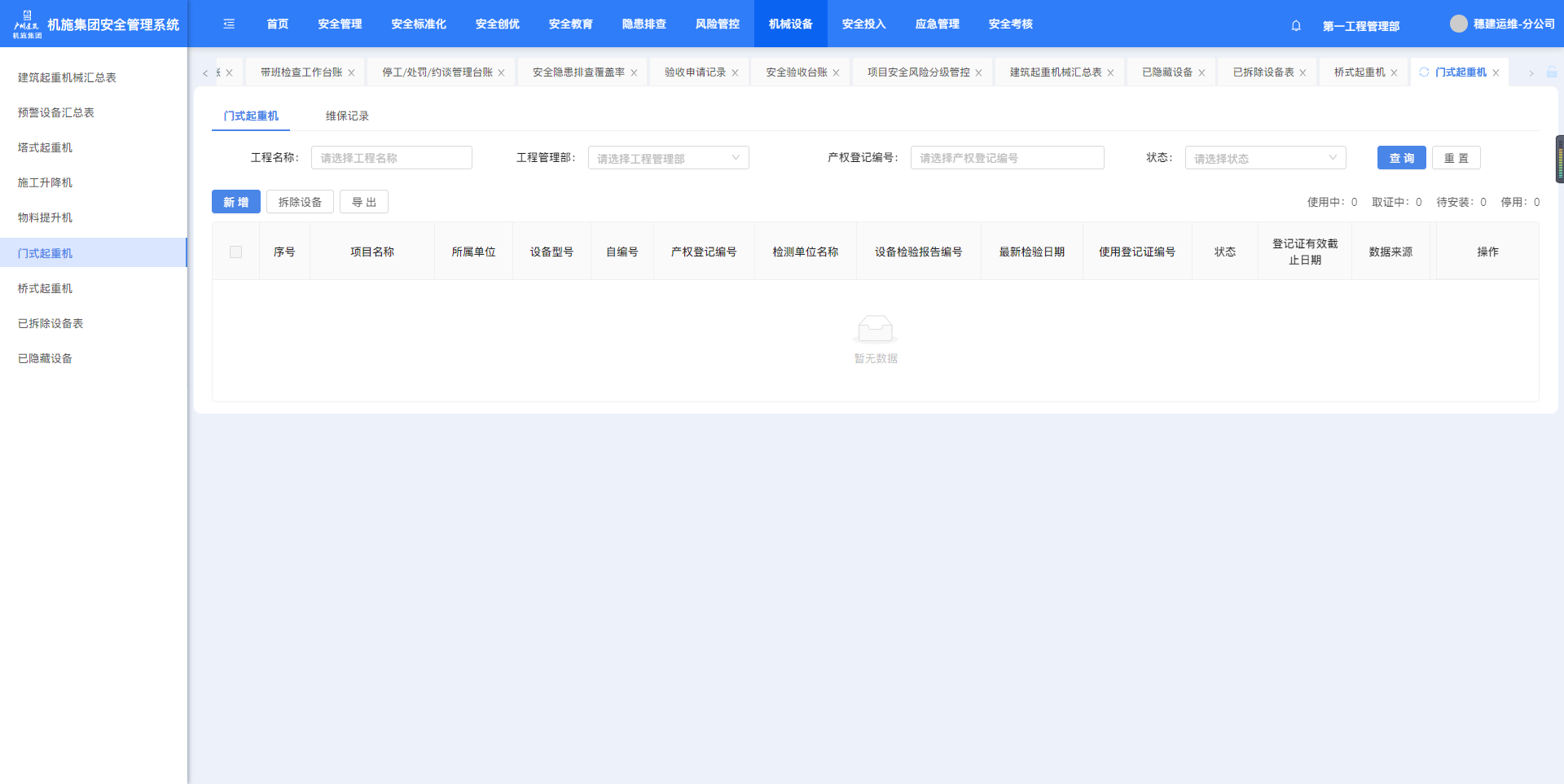
Task: Click the user avatar icon
Action: click(x=1458, y=24)
